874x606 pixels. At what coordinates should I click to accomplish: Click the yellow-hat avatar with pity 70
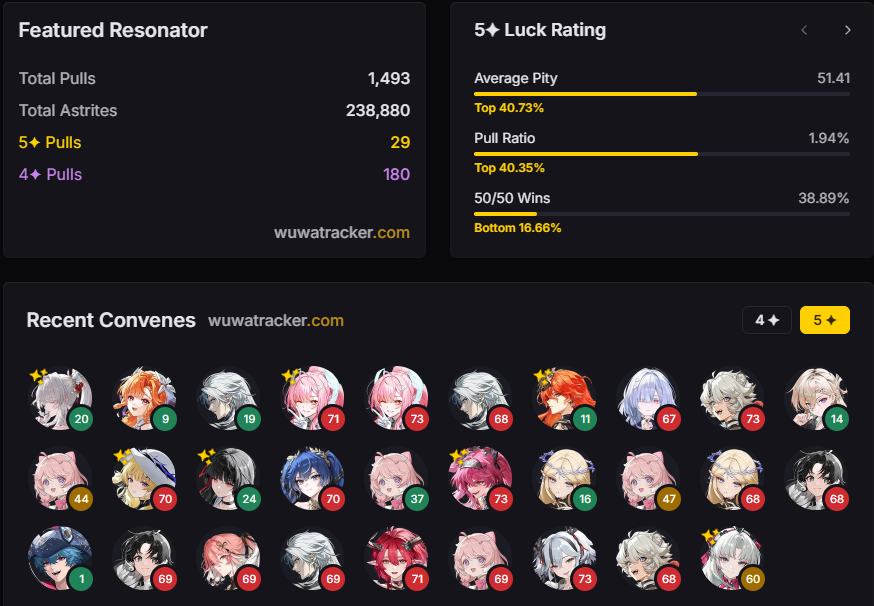[144, 479]
